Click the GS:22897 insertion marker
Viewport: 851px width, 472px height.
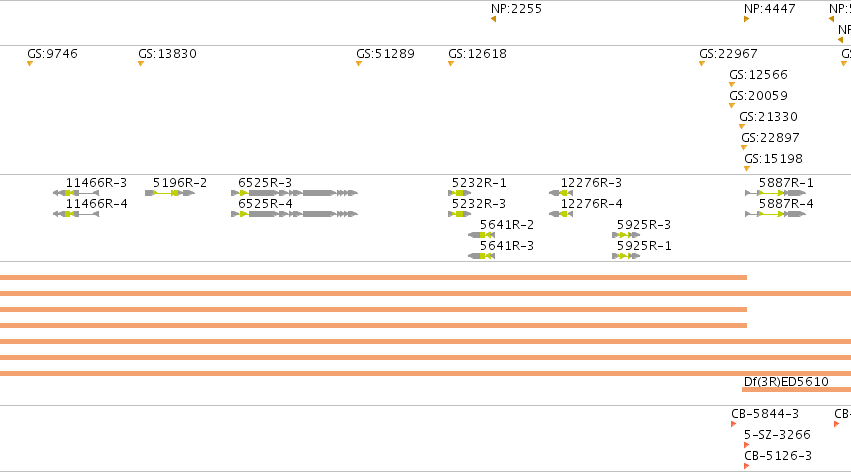pos(744,148)
